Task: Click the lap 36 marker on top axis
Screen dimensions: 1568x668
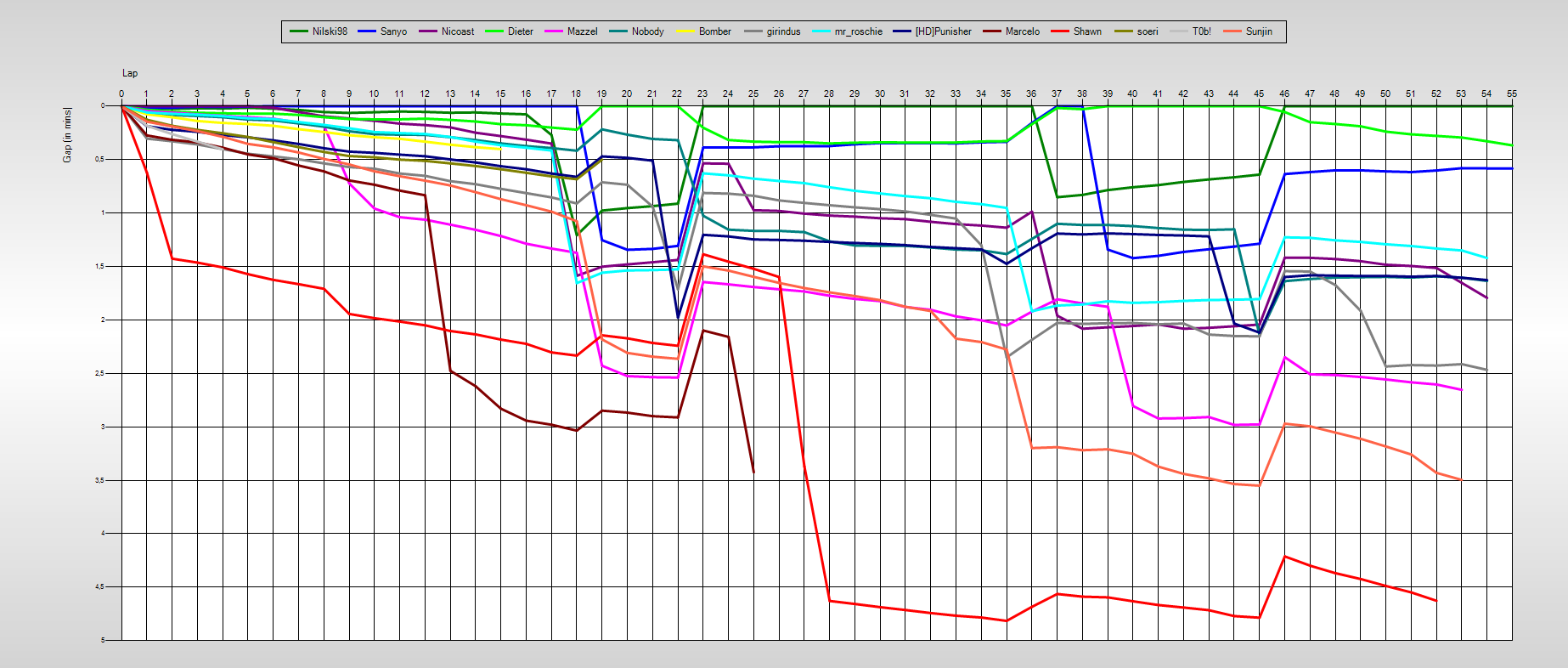Action: click(x=1031, y=93)
